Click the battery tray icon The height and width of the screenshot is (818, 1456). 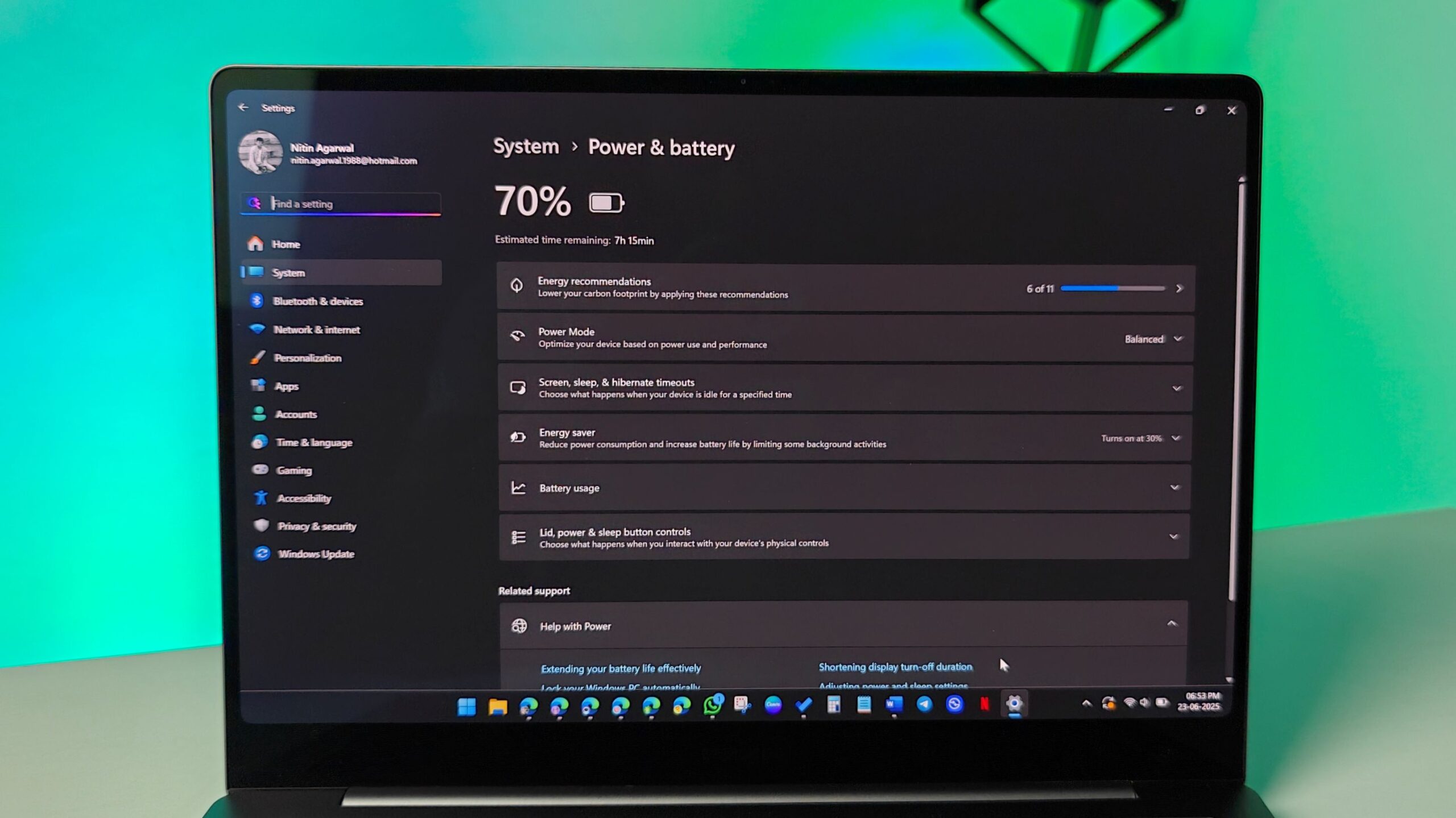[1162, 703]
